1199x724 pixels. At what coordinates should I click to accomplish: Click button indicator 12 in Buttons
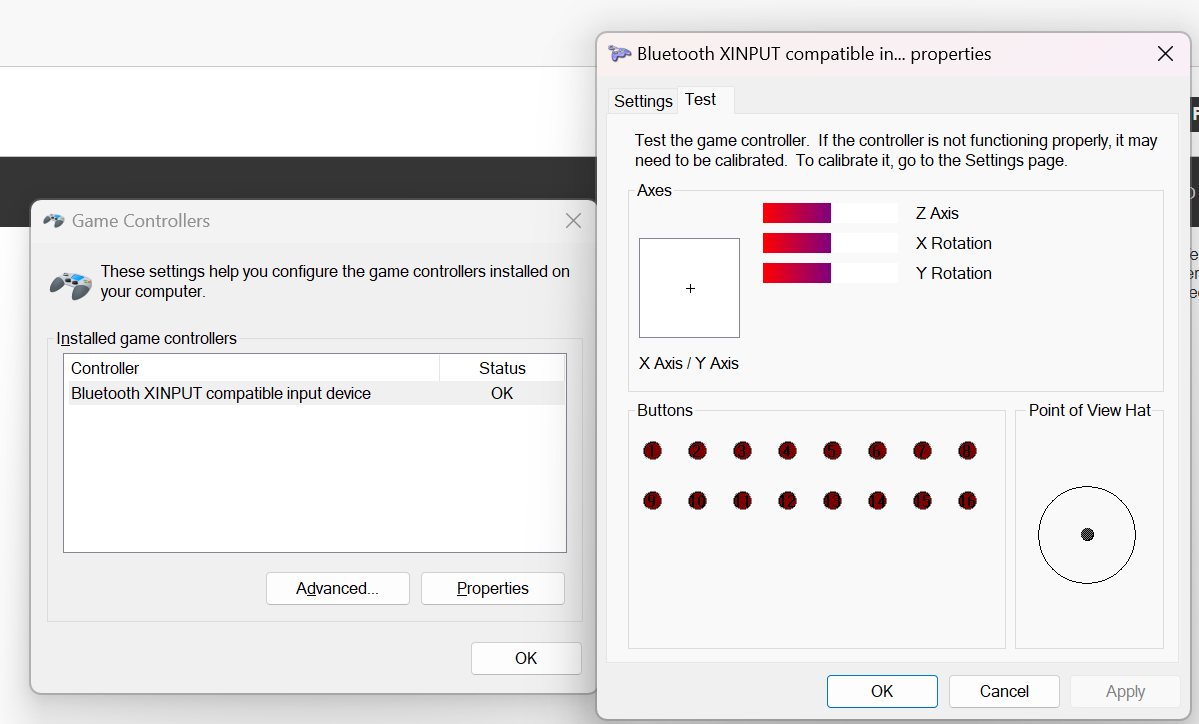point(788,501)
